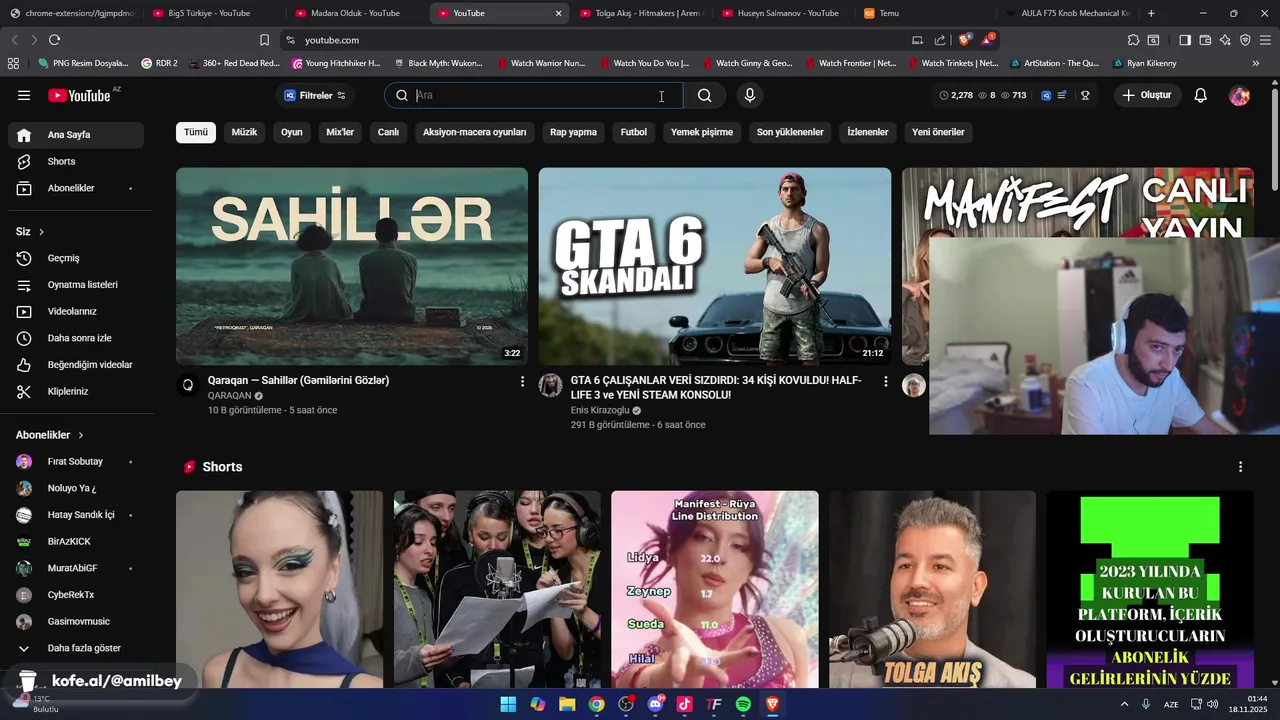This screenshot has height=720, width=1280.
Task: Open the BirAzKICK subscription
Action: [76, 541]
